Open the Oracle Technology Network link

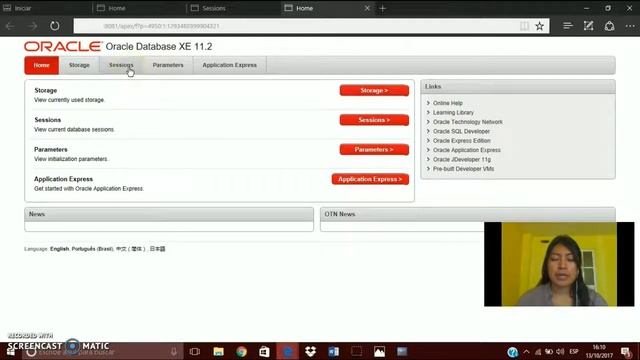click(x=468, y=122)
